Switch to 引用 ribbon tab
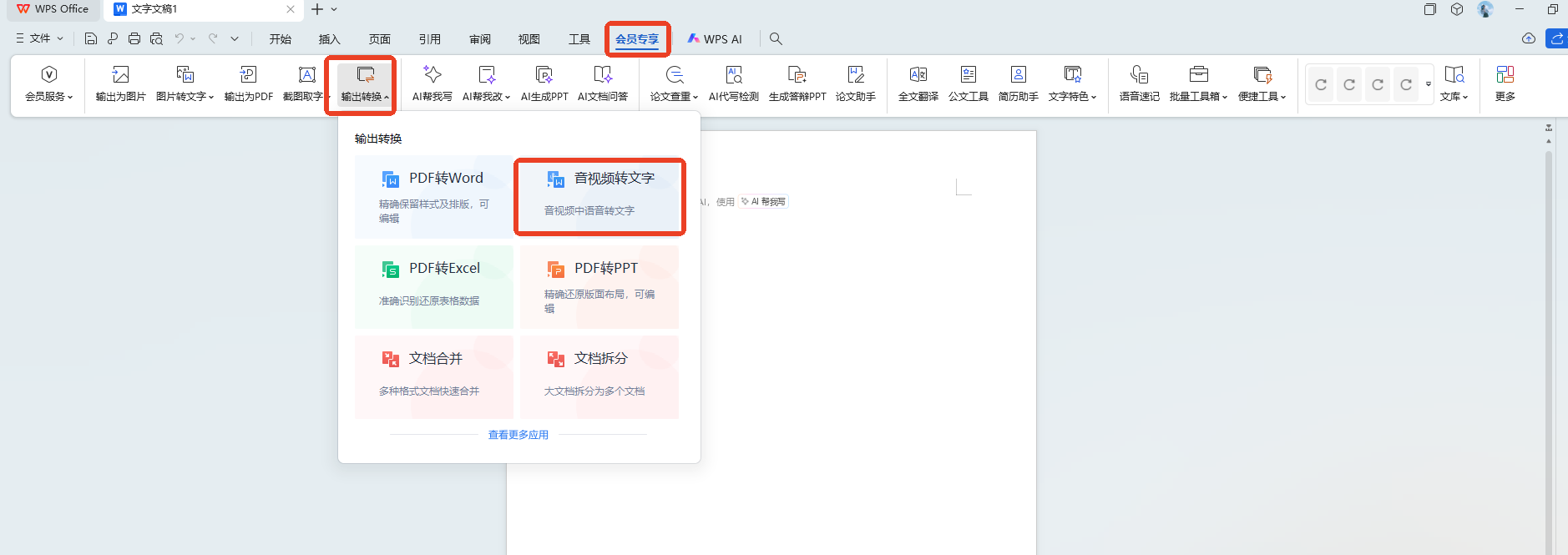The height and width of the screenshot is (555, 1568). (x=430, y=39)
